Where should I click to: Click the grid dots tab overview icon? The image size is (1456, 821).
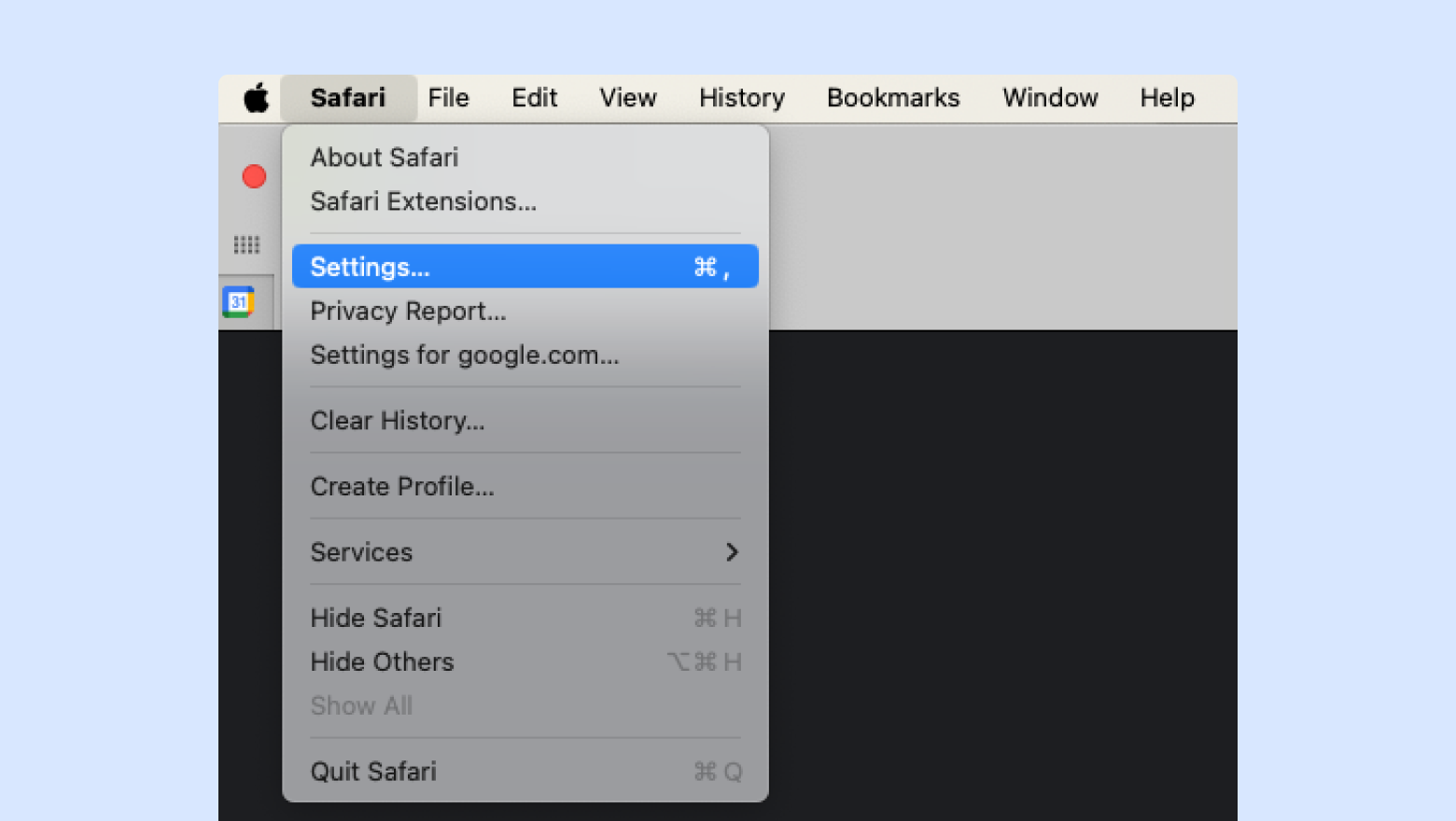[246, 244]
